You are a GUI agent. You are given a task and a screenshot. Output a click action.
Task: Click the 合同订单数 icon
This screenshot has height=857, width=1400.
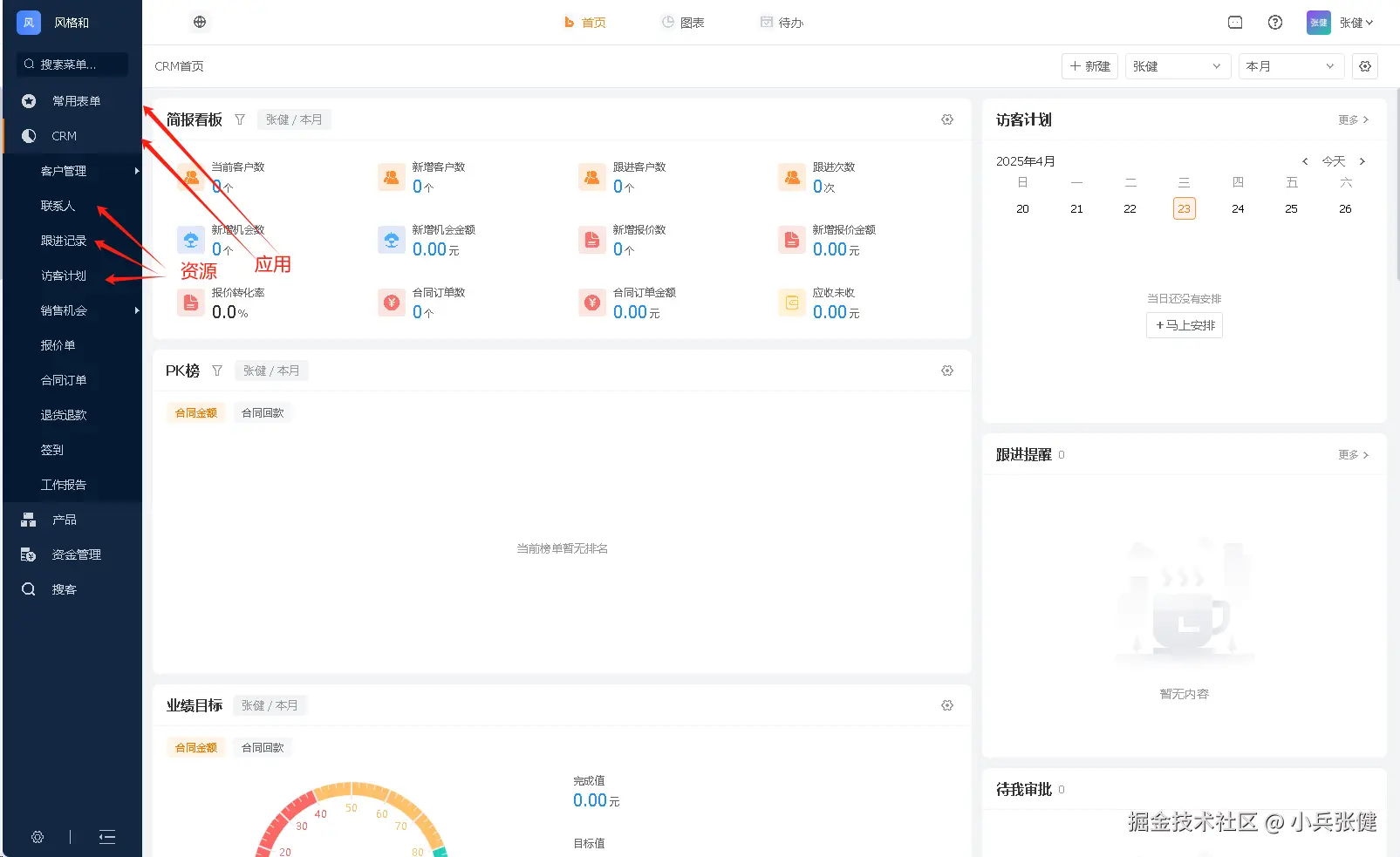click(x=392, y=303)
